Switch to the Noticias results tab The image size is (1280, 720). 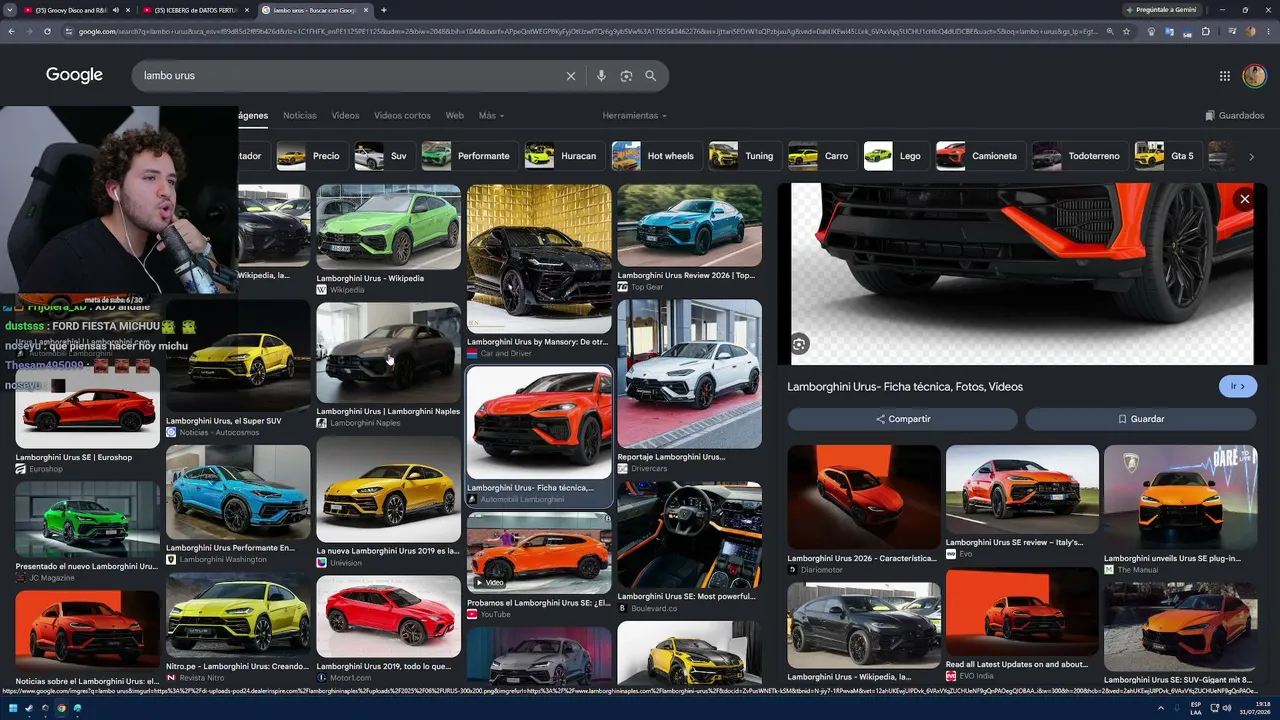[299, 115]
